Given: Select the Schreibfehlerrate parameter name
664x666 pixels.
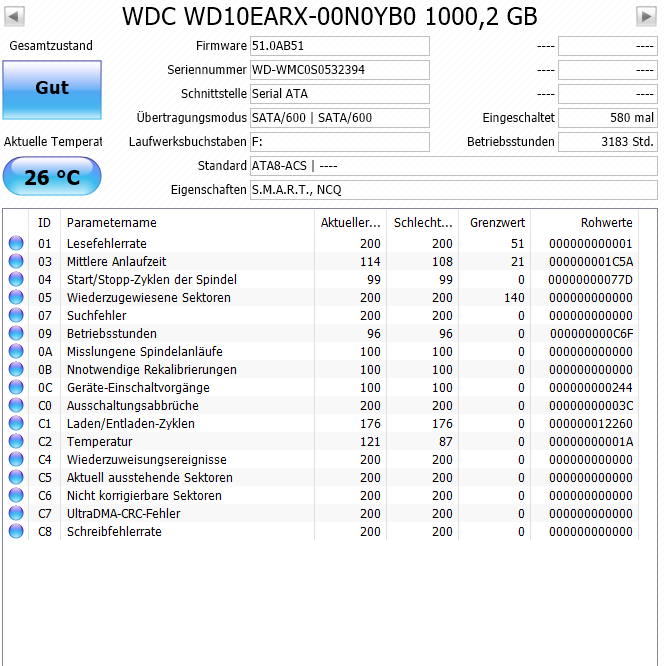Looking at the screenshot, I should [114, 531].
